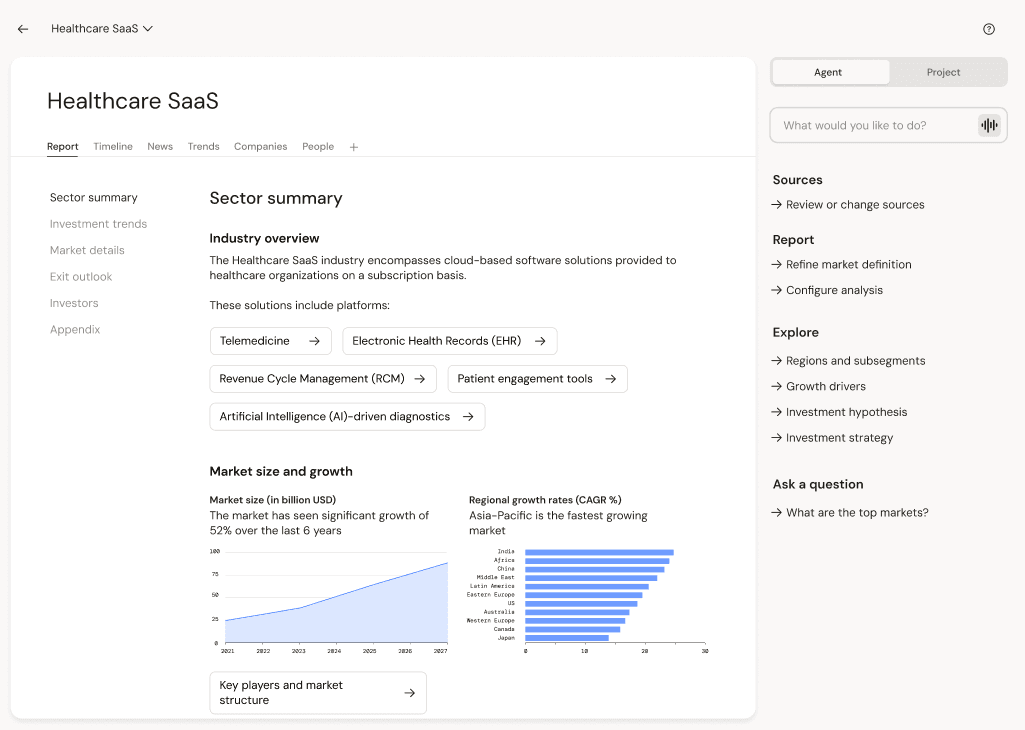Click the arrow on Telemedicine chip
Image resolution: width=1025 pixels, height=730 pixels.
[314, 341]
